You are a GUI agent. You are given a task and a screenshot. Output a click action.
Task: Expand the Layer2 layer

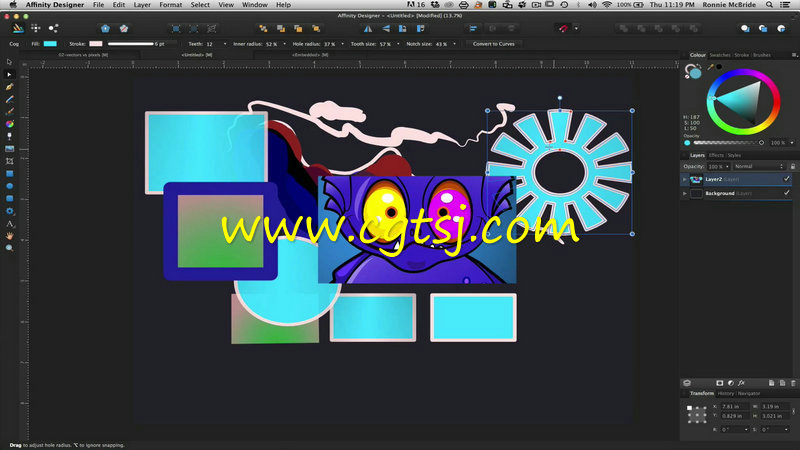(685, 179)
